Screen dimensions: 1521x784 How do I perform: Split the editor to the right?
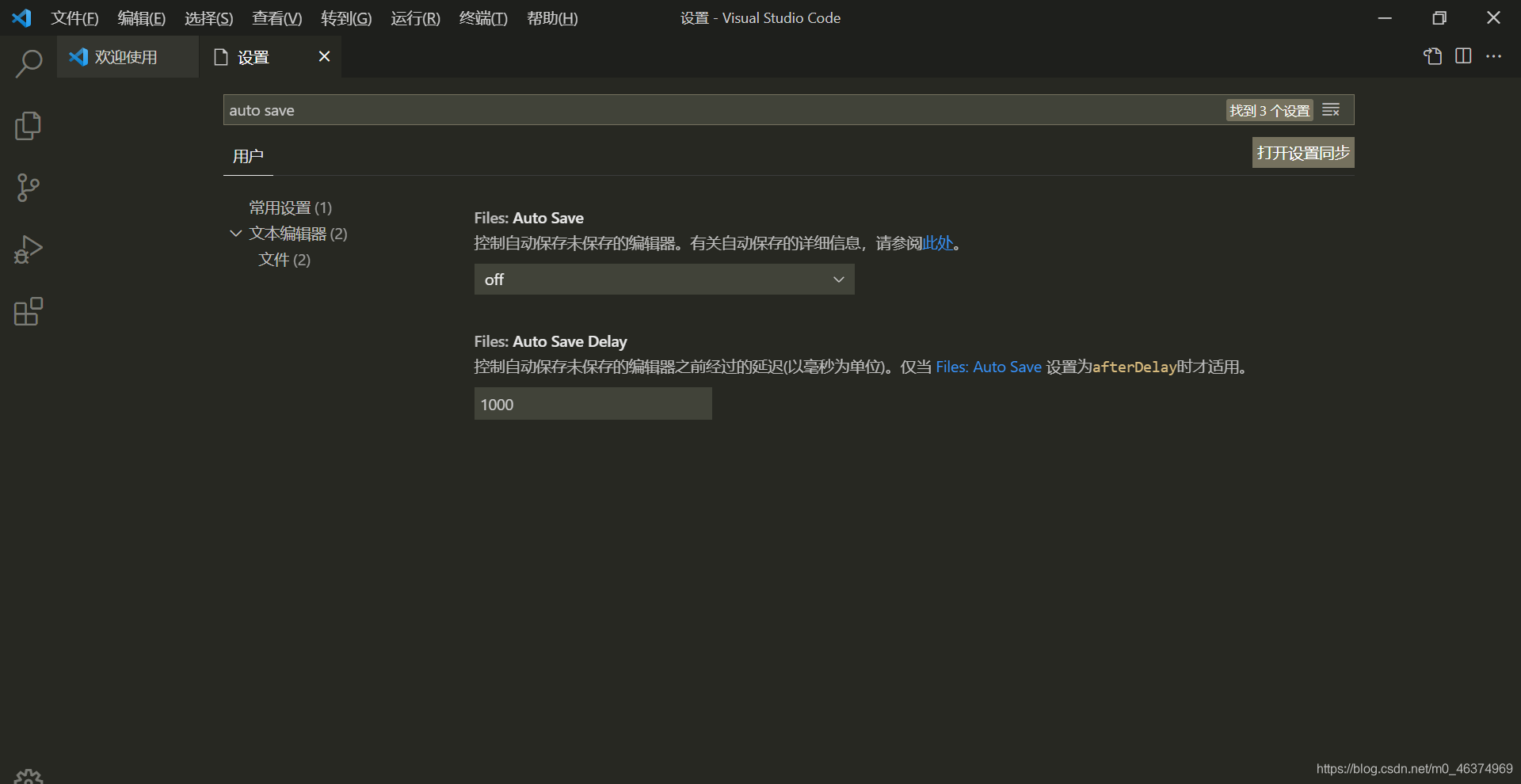pyautogui.click(x=1463, y=56)
